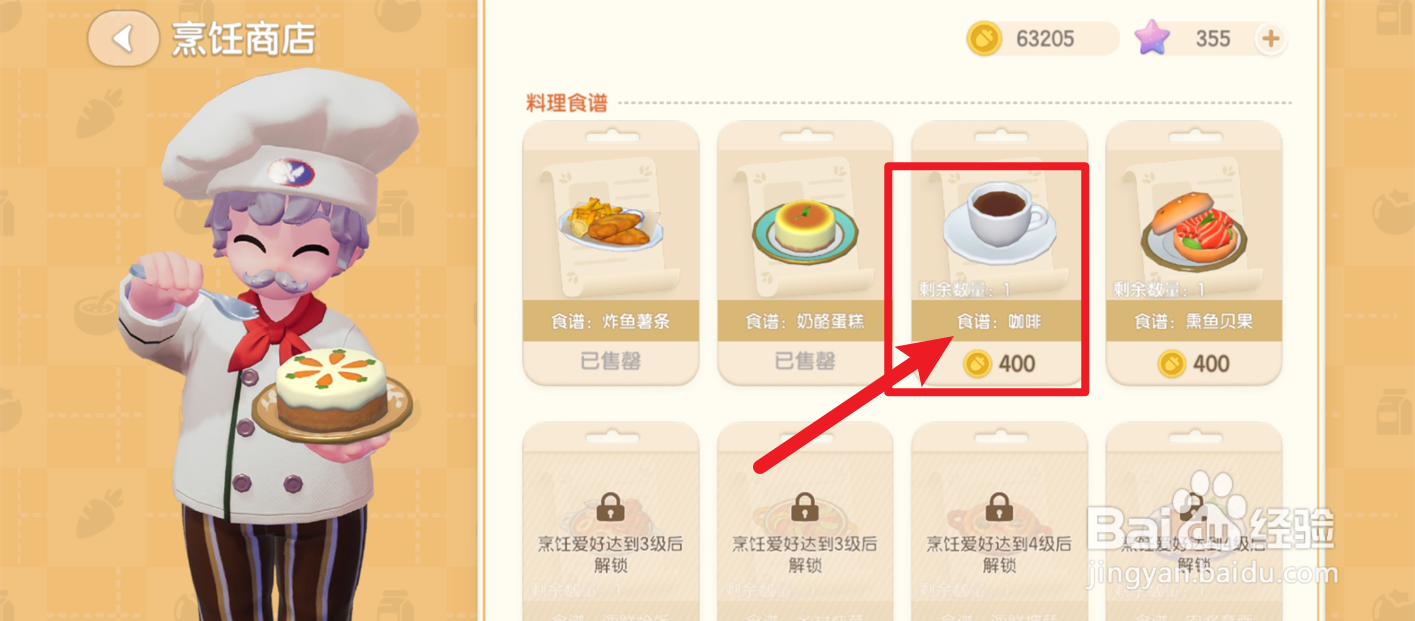
Task: Tap the 料理食谱 section header
Action: click(566, 103)
